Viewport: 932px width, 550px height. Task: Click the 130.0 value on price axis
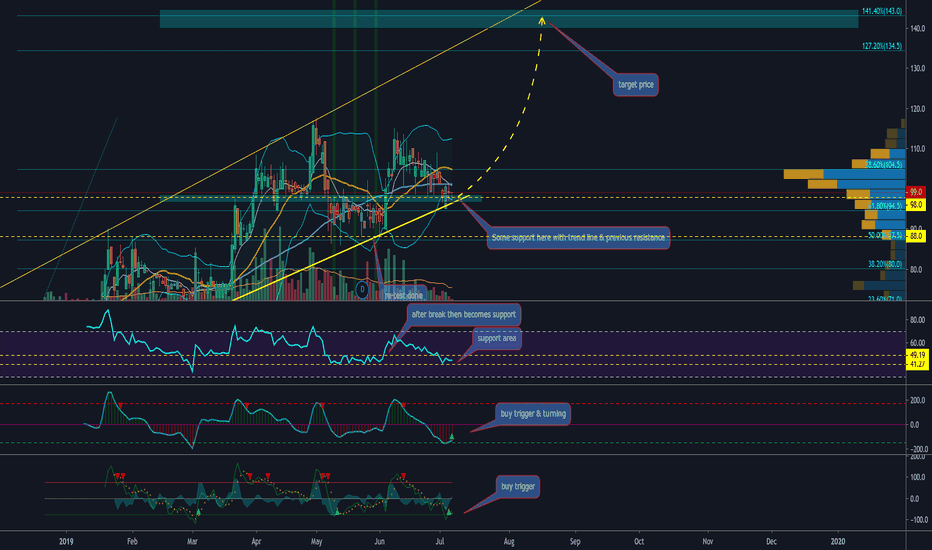pos(917,69)
